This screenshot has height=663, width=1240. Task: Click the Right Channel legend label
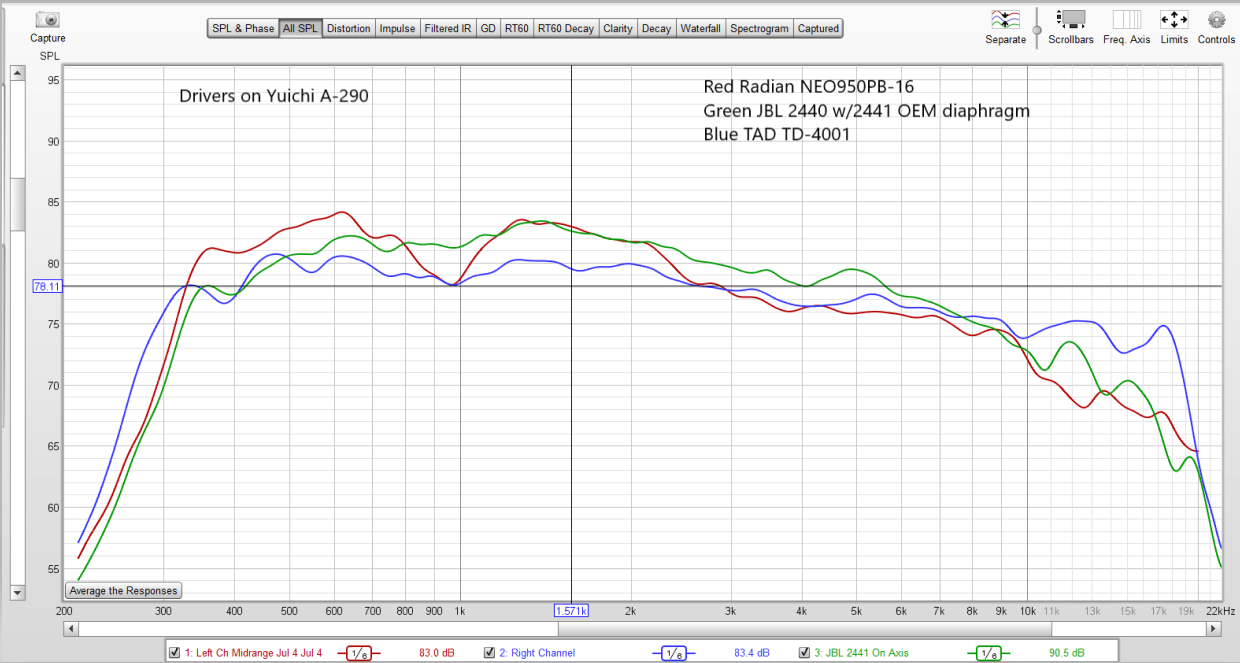537,653
